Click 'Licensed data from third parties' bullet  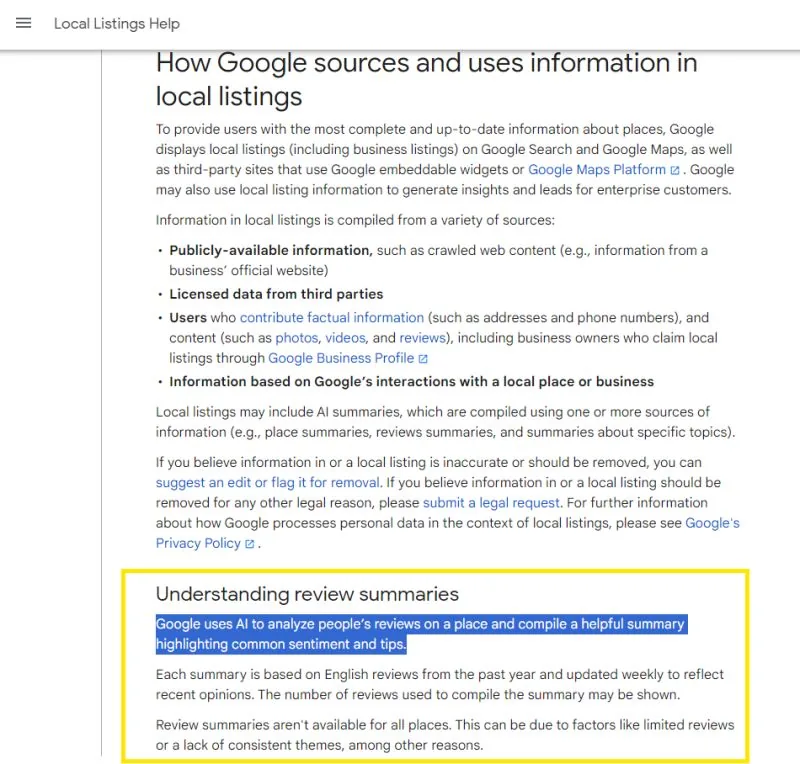tap(276, 294)
